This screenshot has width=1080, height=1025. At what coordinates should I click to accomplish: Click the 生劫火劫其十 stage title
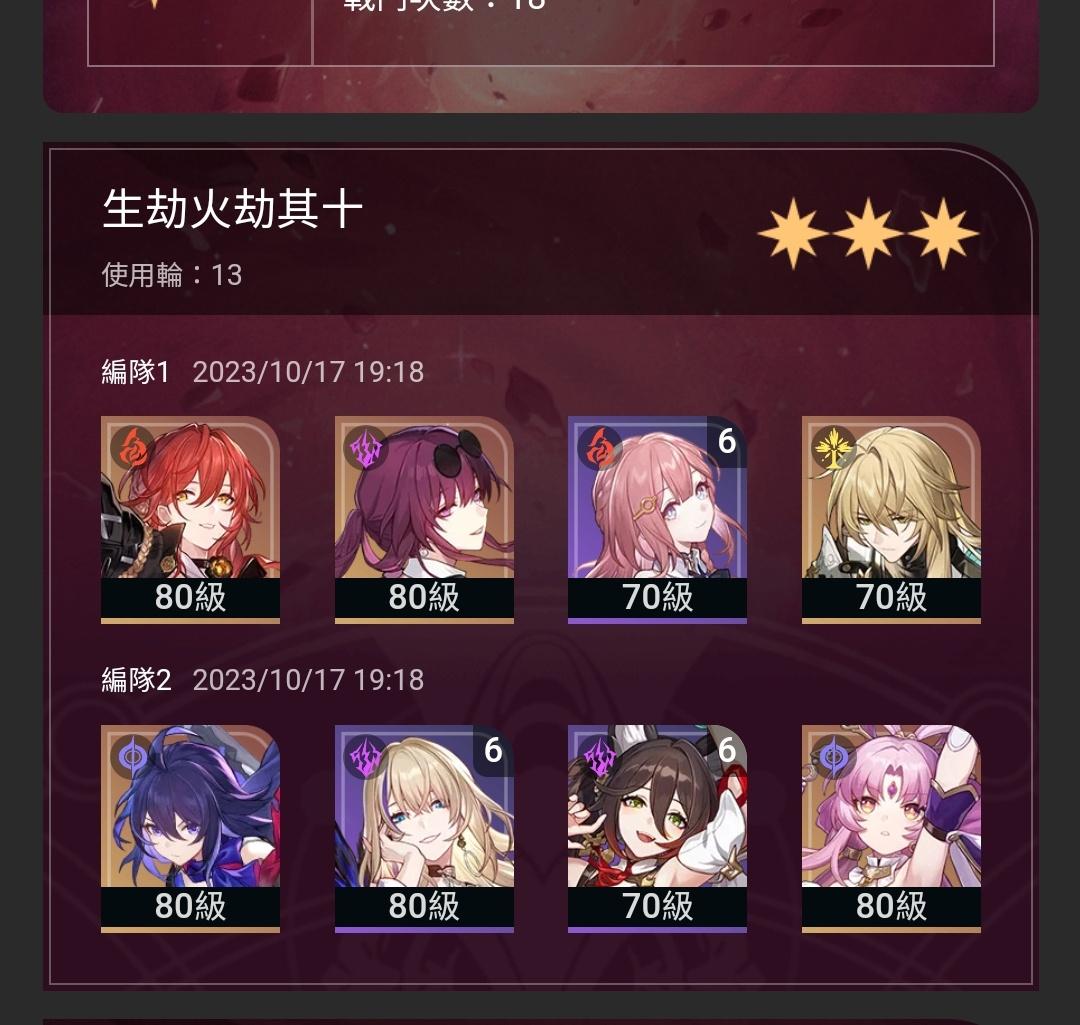(x=232, y=209)
